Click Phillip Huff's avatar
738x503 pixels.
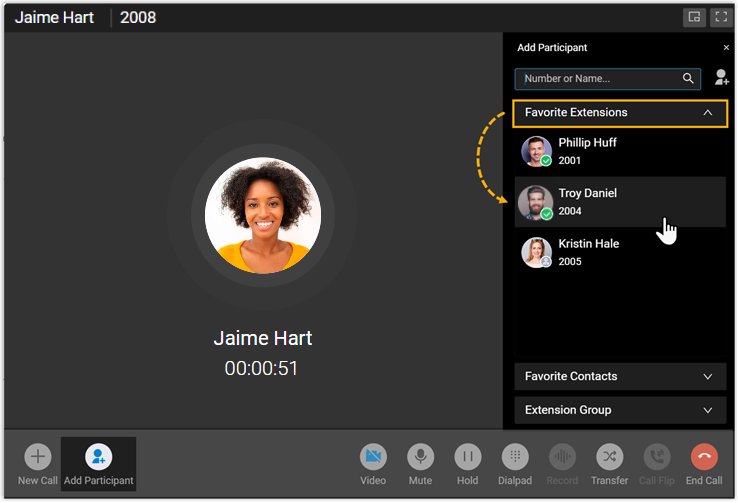(536, 152)
